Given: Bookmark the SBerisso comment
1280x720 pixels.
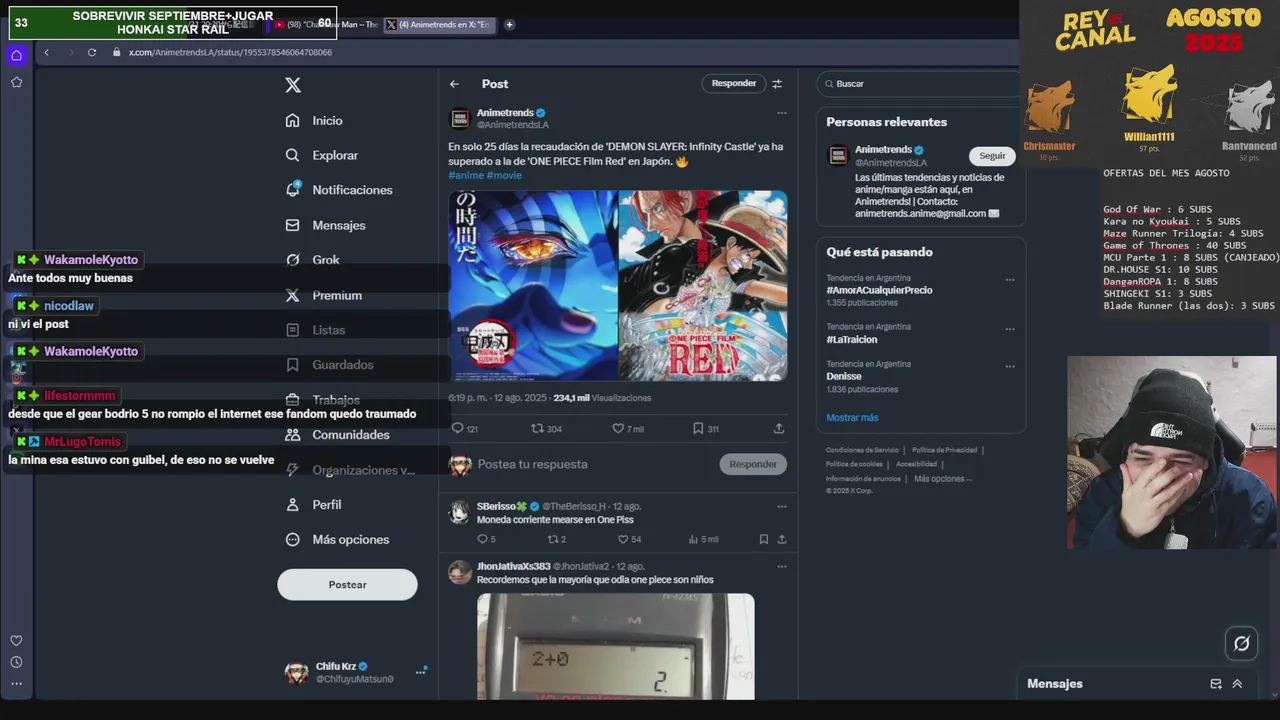Looking at the screenshot, I should pyautogui.click(x=764, y=540).
